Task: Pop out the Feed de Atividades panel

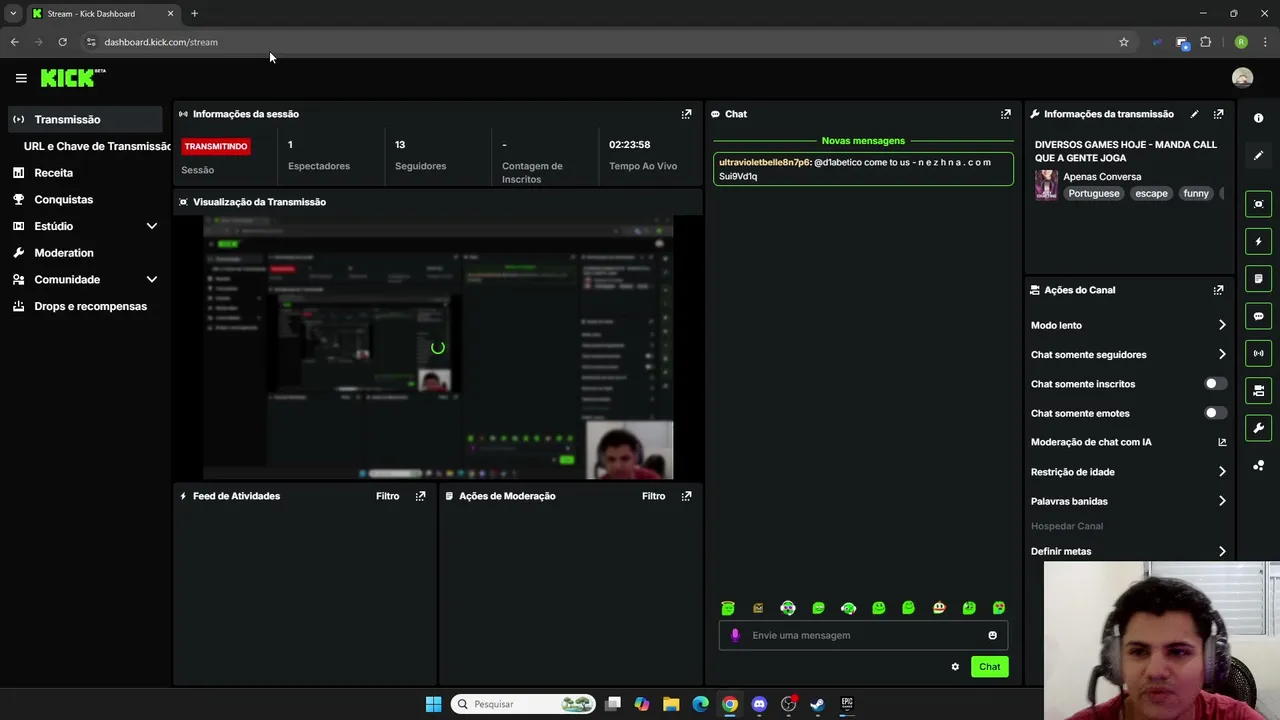Action: point(420,496)
